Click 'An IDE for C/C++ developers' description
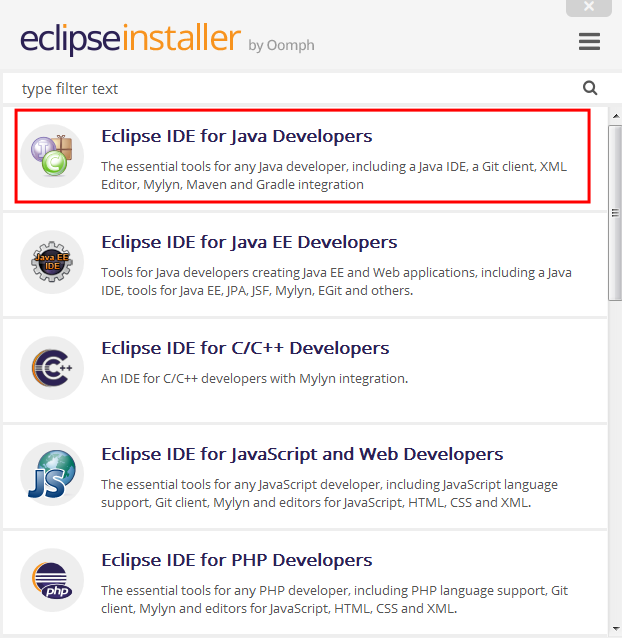This screenshot has width=622, height=638. pyautogui.click(x=254, y=378)
